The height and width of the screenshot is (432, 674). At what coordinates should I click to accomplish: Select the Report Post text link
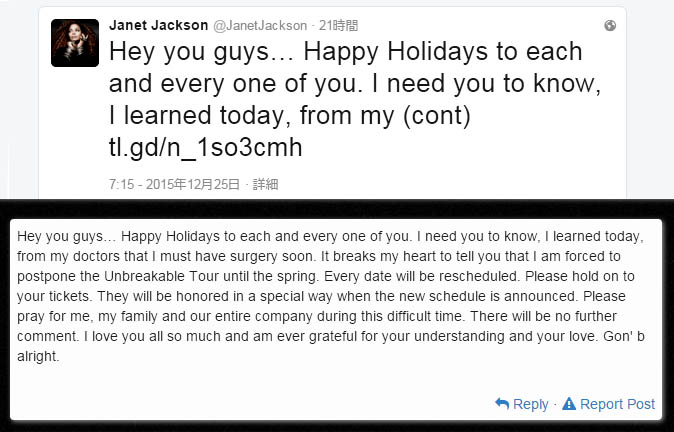tap(617, 404)
